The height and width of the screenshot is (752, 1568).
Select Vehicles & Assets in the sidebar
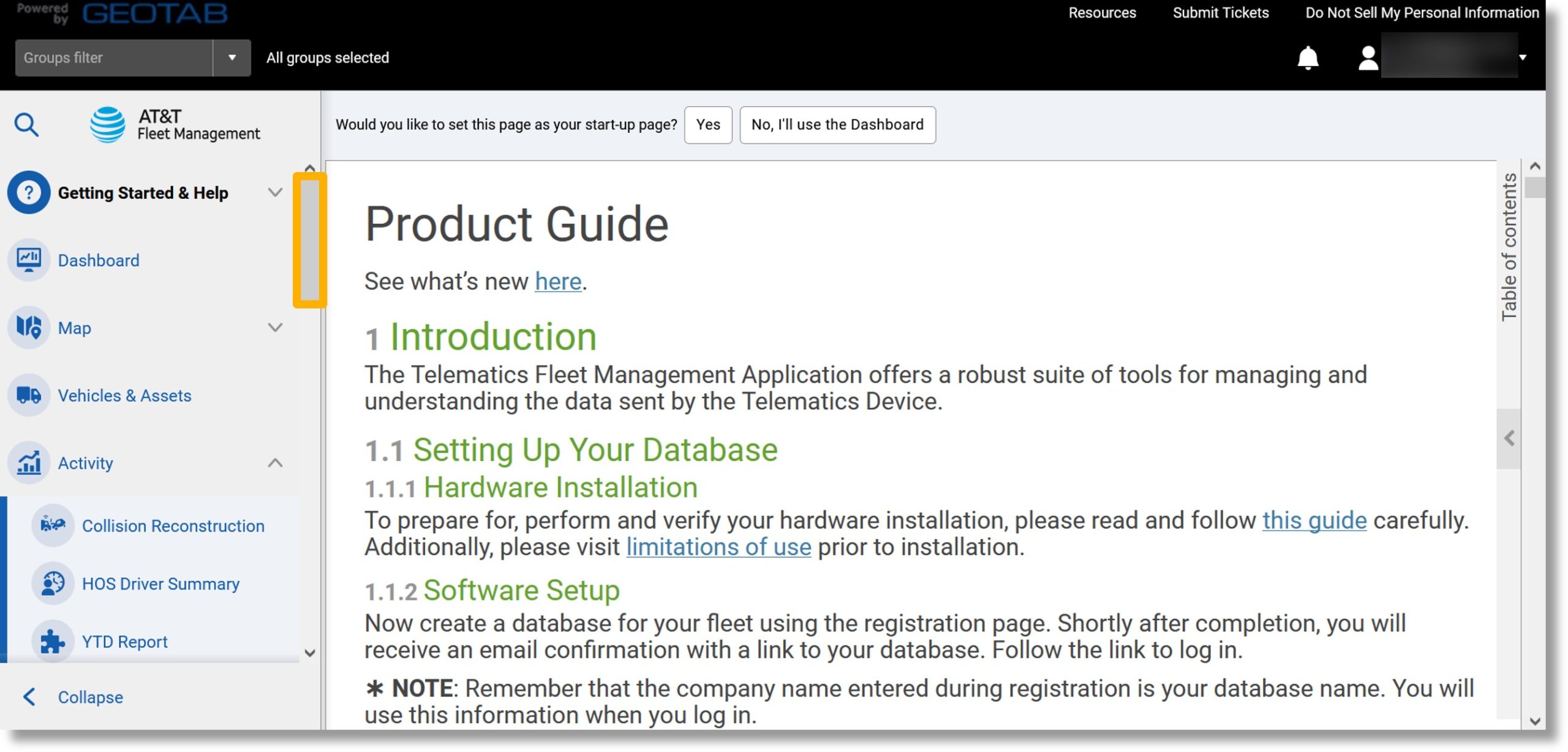(124, 396)
